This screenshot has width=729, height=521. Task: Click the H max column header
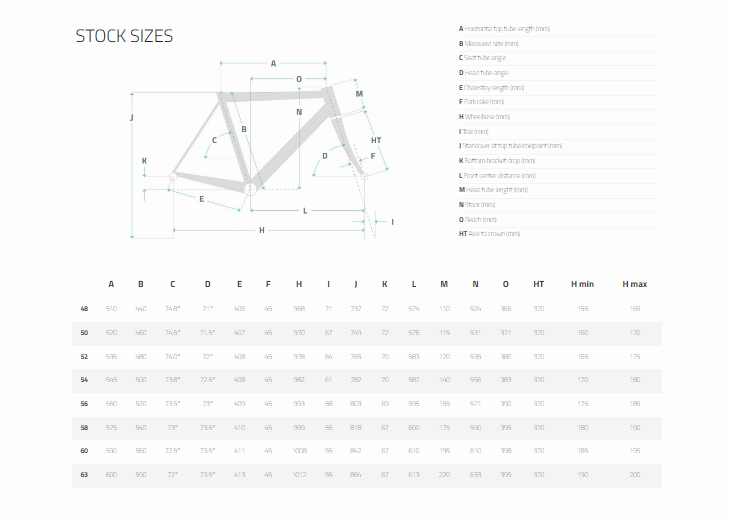(x=635, y=284)
